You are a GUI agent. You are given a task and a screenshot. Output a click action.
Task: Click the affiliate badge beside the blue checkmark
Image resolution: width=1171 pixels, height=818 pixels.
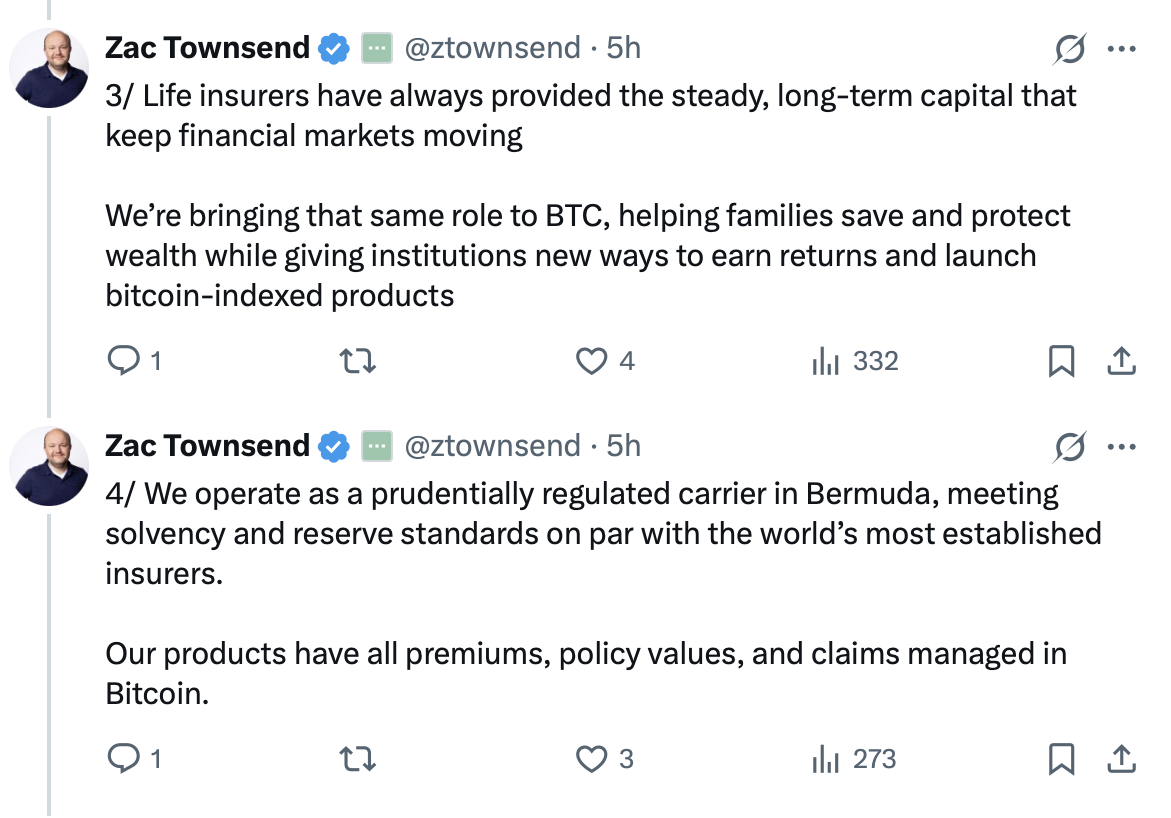pos(373,47)
